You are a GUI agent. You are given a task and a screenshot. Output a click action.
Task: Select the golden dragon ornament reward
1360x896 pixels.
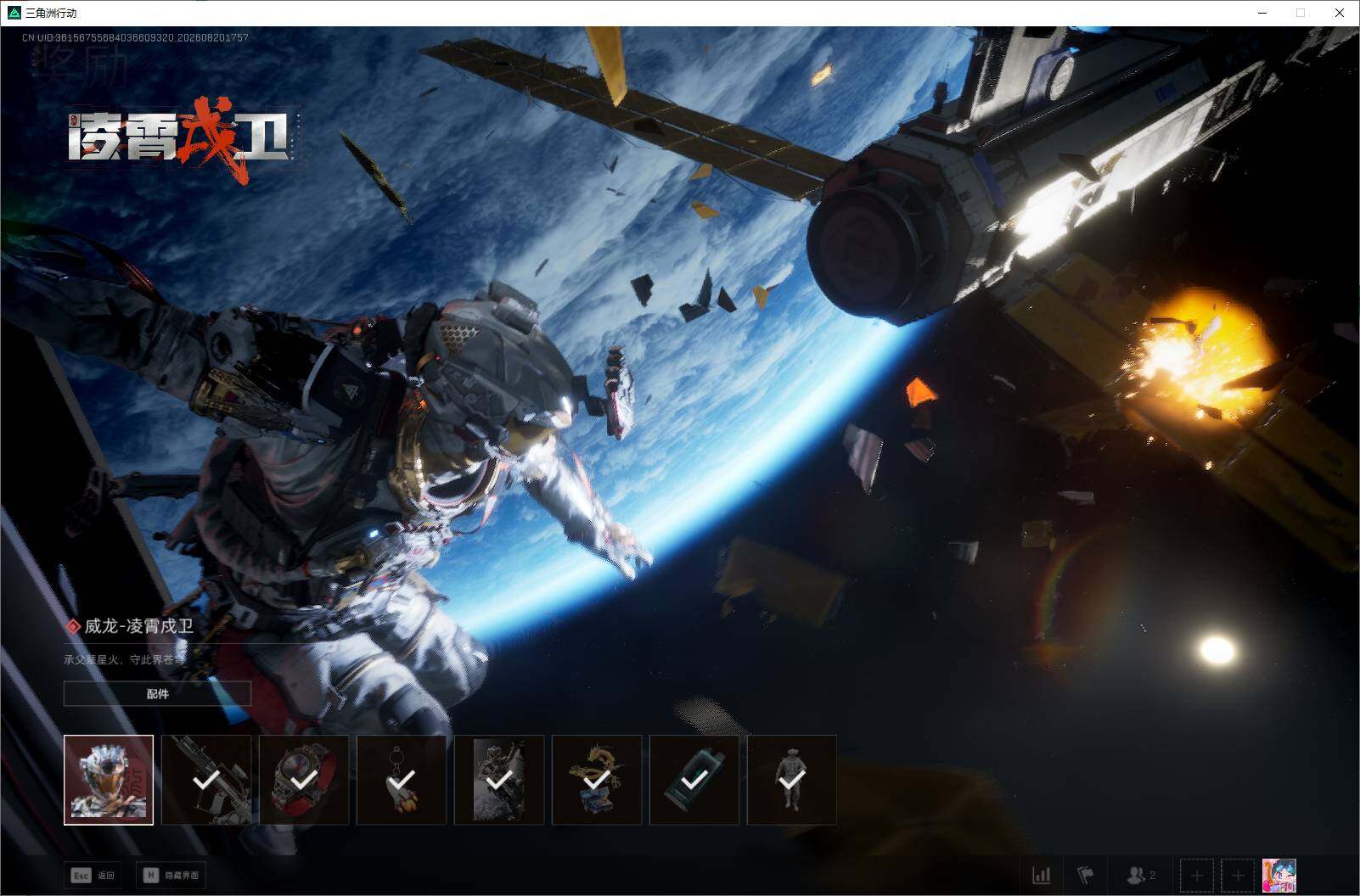(x=597, y=780)
